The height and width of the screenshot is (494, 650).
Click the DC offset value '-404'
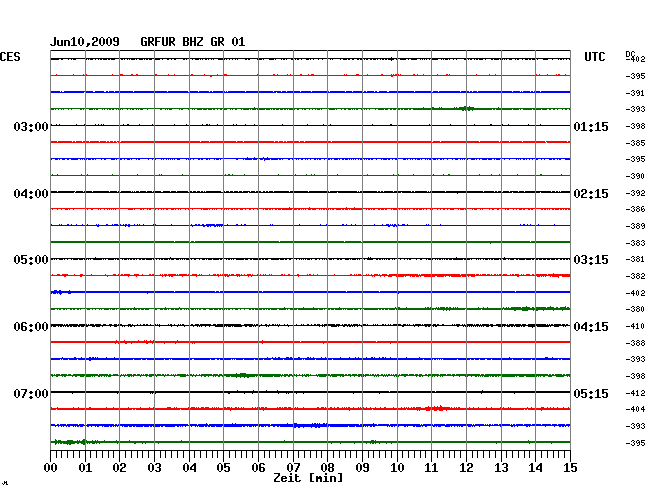click(x=635, y=409)
